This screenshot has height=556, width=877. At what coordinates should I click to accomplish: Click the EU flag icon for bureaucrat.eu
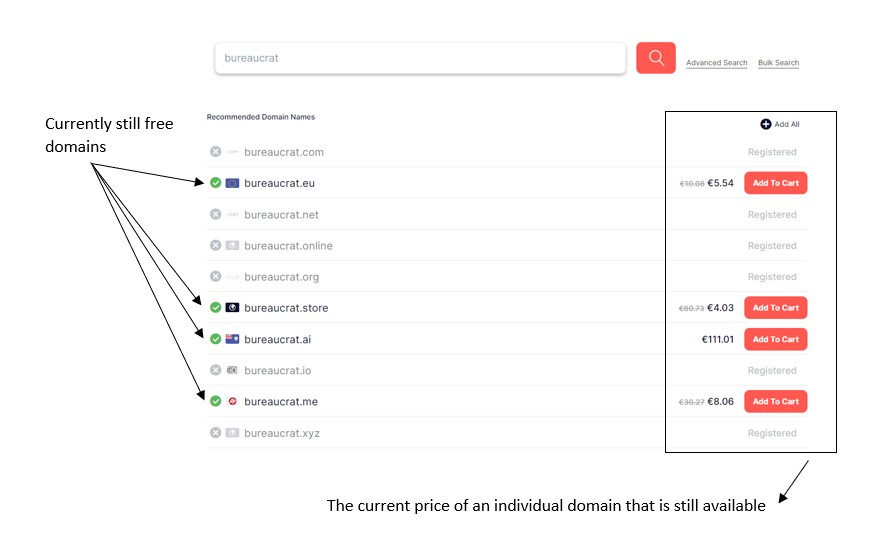click(x=232, y=183)
